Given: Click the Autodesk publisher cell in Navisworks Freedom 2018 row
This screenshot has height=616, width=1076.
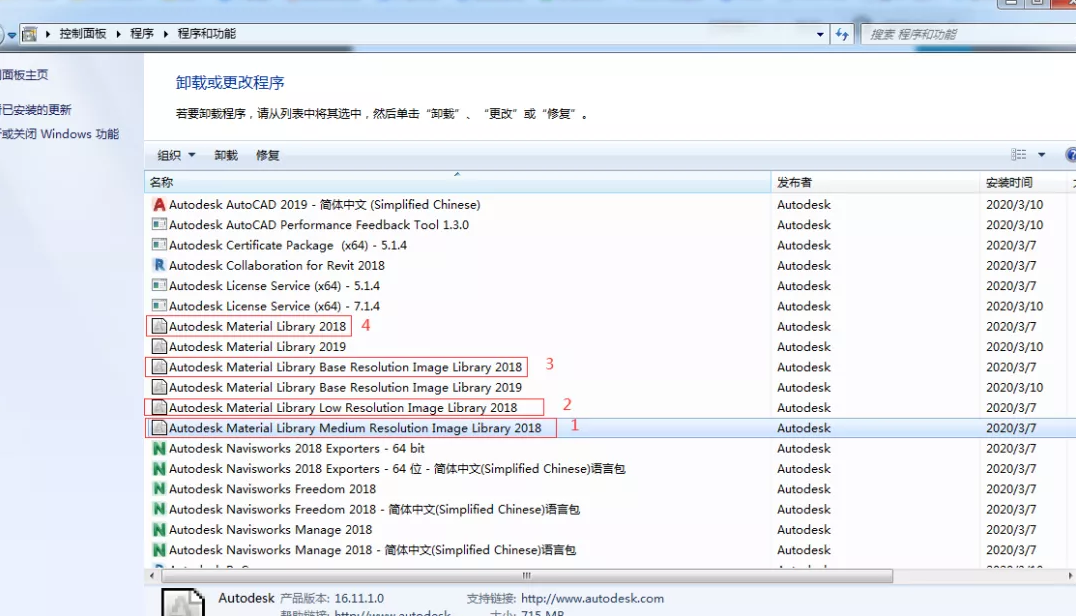Looking at the screenshot, I should 804,489.
